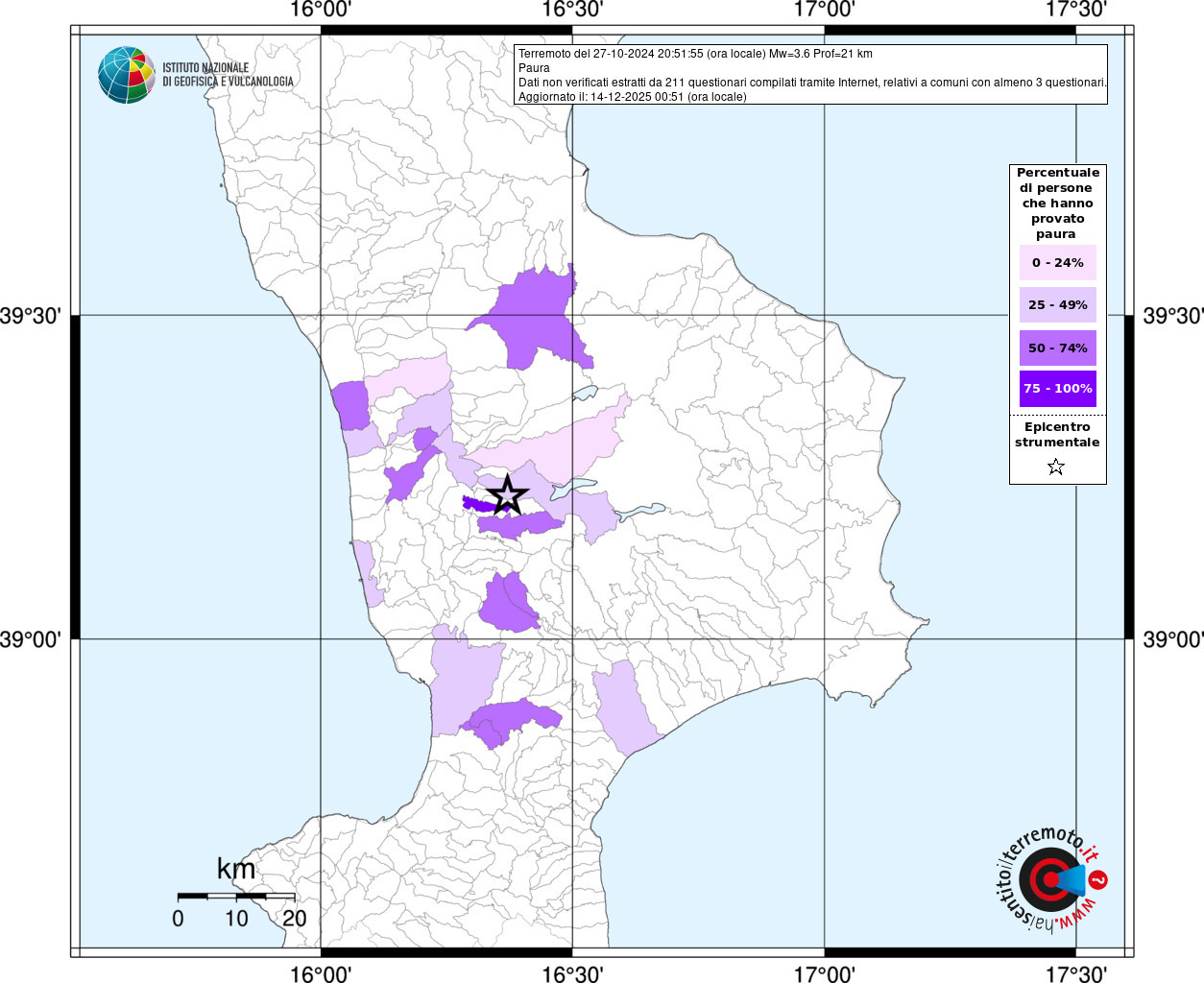Select the 50 - 74% legend swatch
The image size is (1204, 983).
[1057, 348]
